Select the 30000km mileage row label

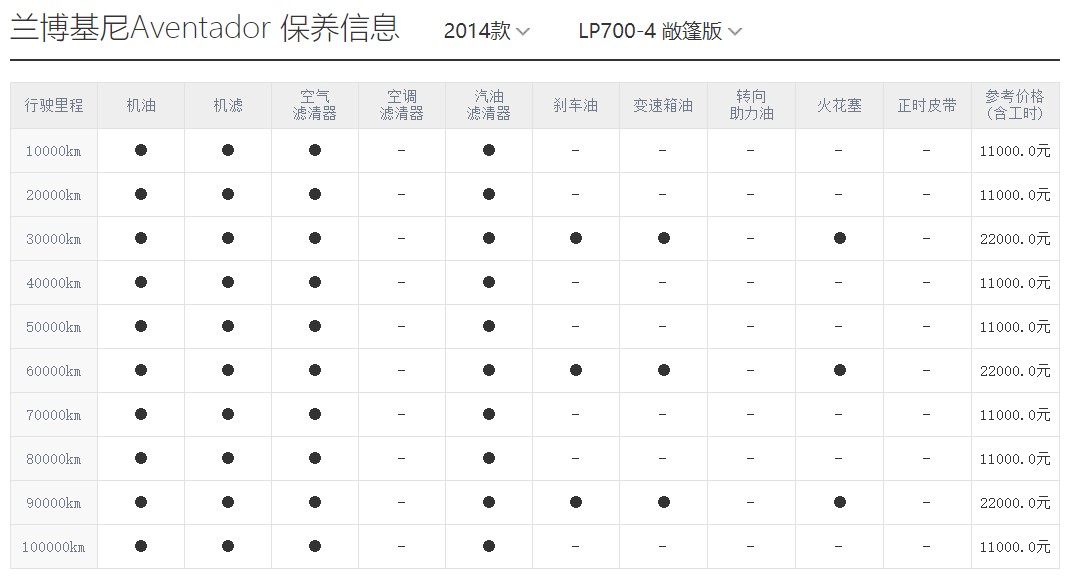tap(54, 239)
